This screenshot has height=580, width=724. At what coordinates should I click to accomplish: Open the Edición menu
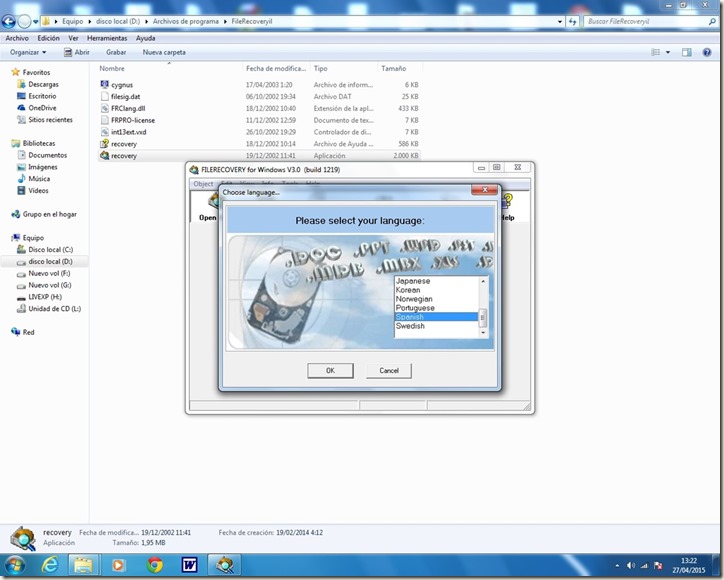[48, 38]
